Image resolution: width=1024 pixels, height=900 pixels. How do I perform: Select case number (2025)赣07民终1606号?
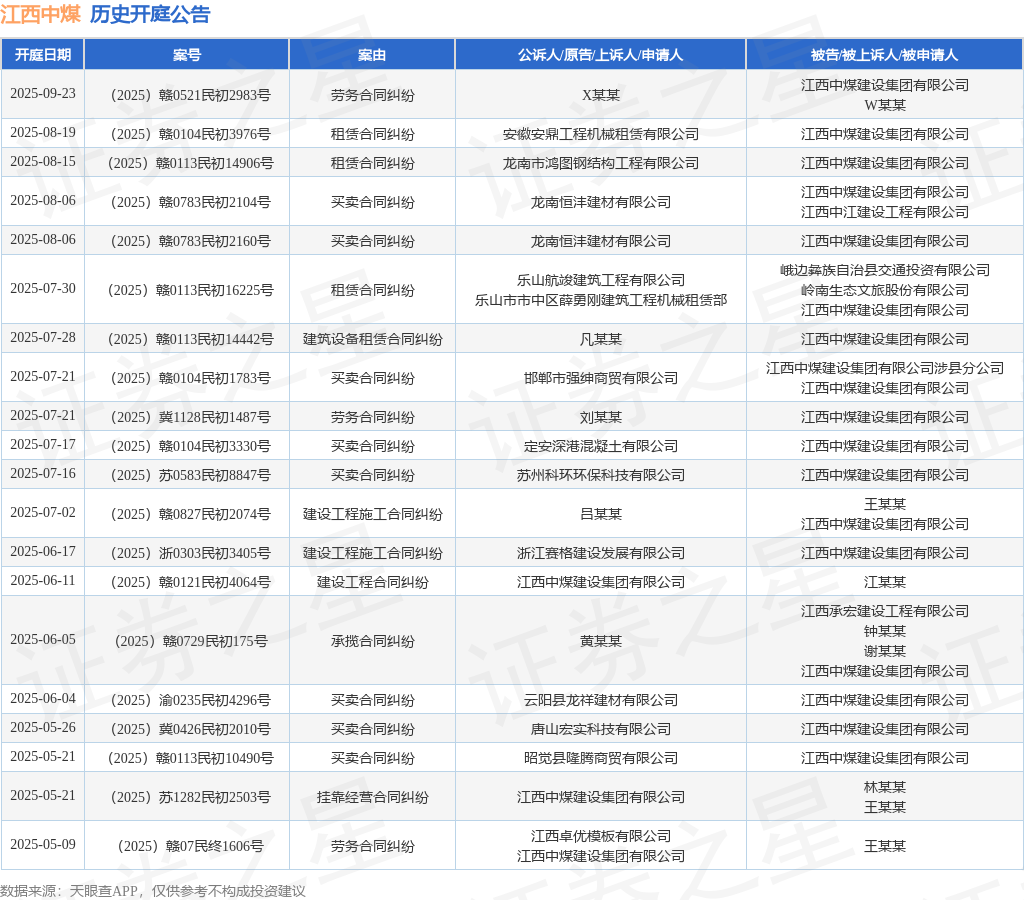(191, 846)
